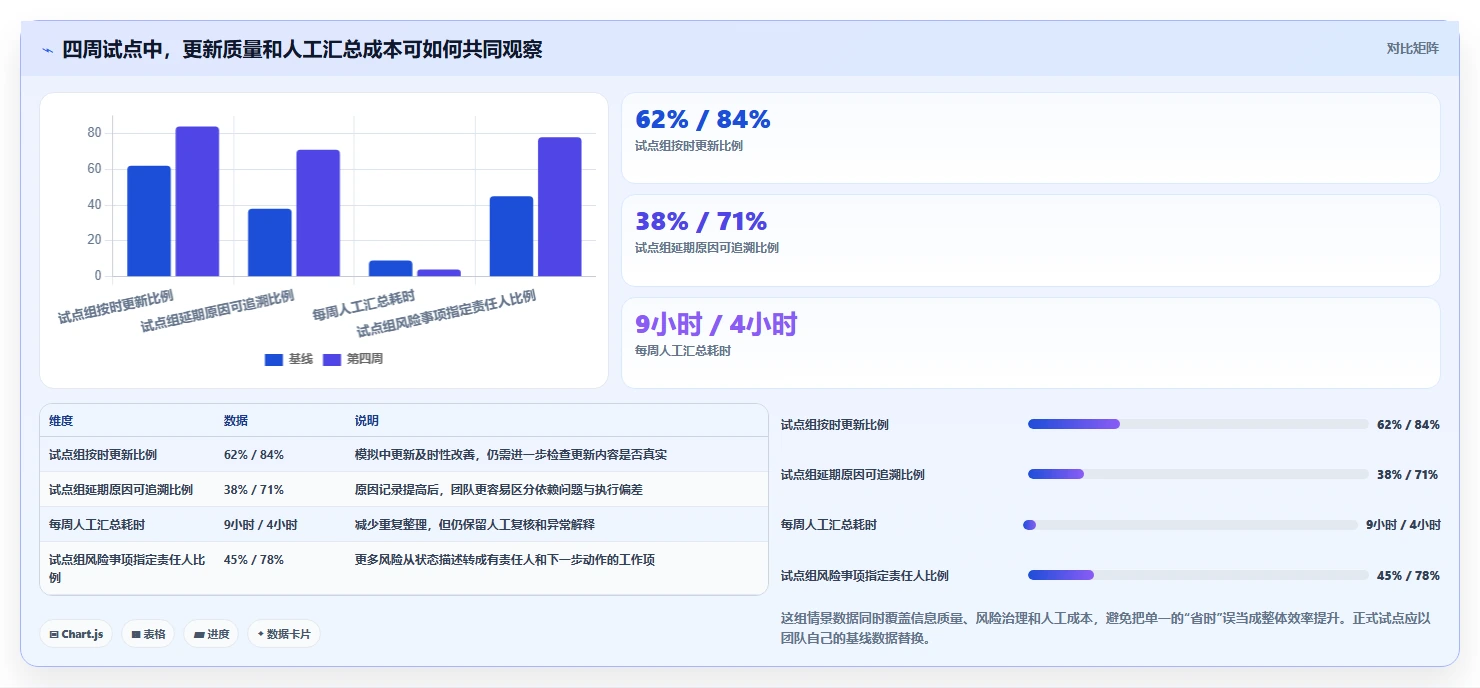Click the 第四周 bar for 试点组风险事项指定责任人比例

(560, 207)
